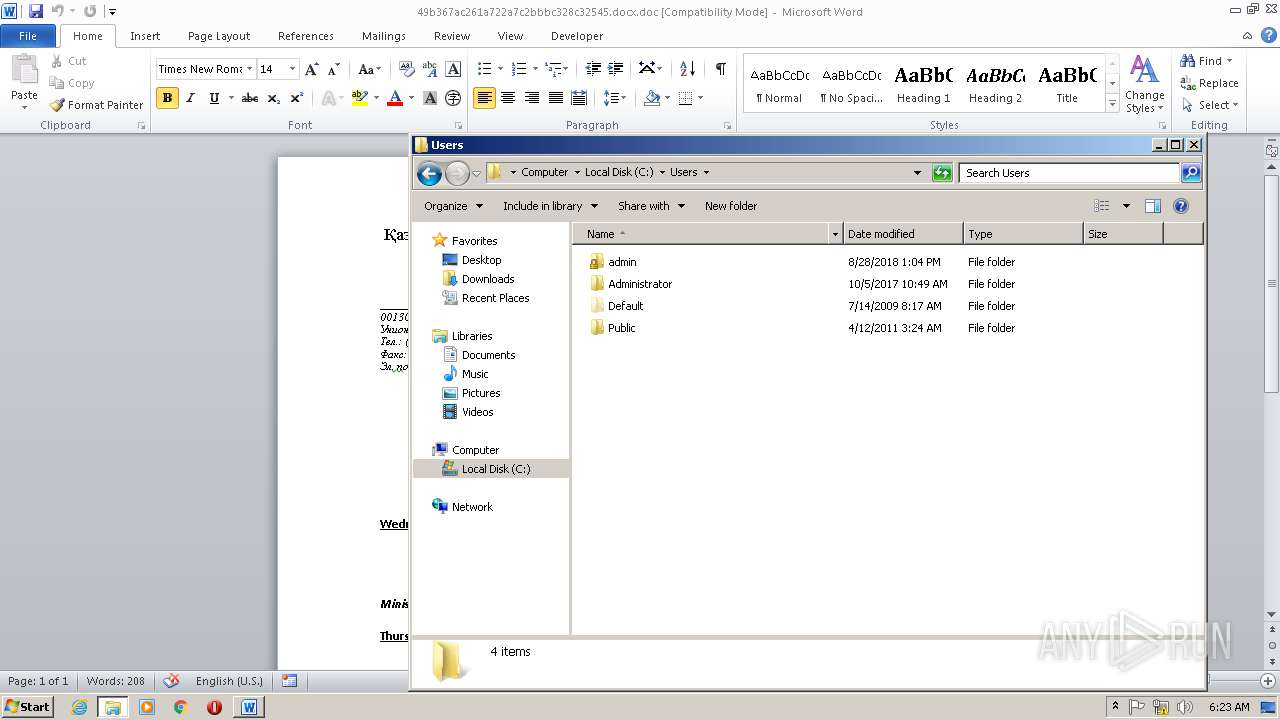Viewport: 1280px width, 720px height.
Task: Click the text highlight color swatch
Action: (360, 98)
